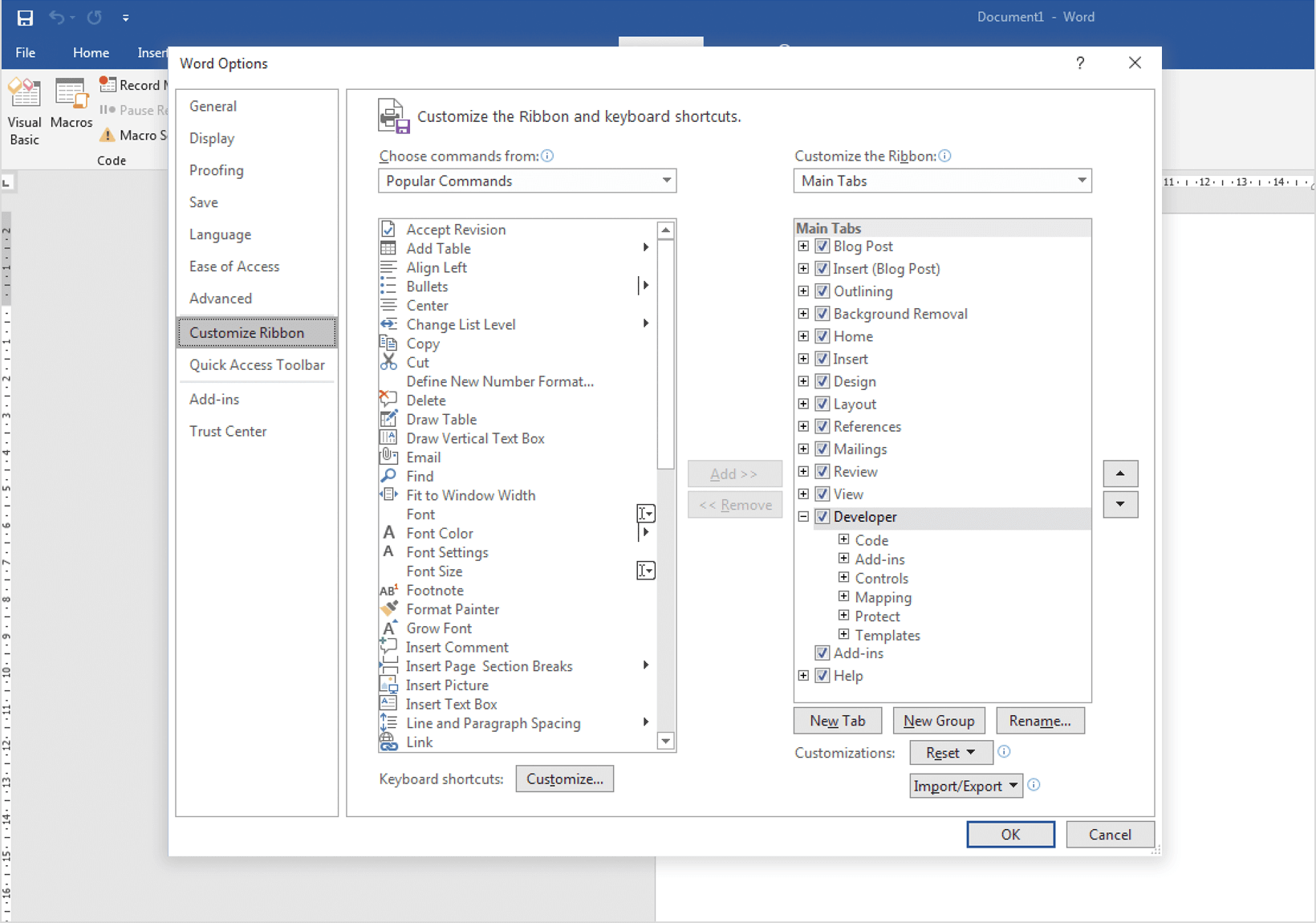Expand the Review tab node
The width and height of the screenshot is (1316, 923).
click(803, 471)
